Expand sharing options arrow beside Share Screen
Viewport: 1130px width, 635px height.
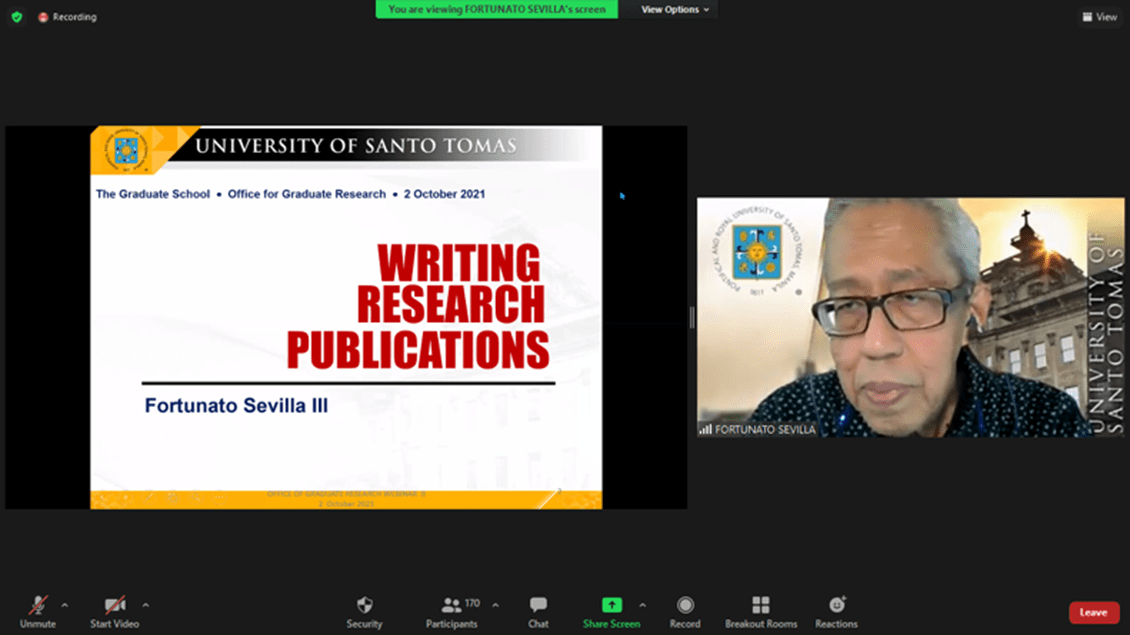click(x=643, y=605)
